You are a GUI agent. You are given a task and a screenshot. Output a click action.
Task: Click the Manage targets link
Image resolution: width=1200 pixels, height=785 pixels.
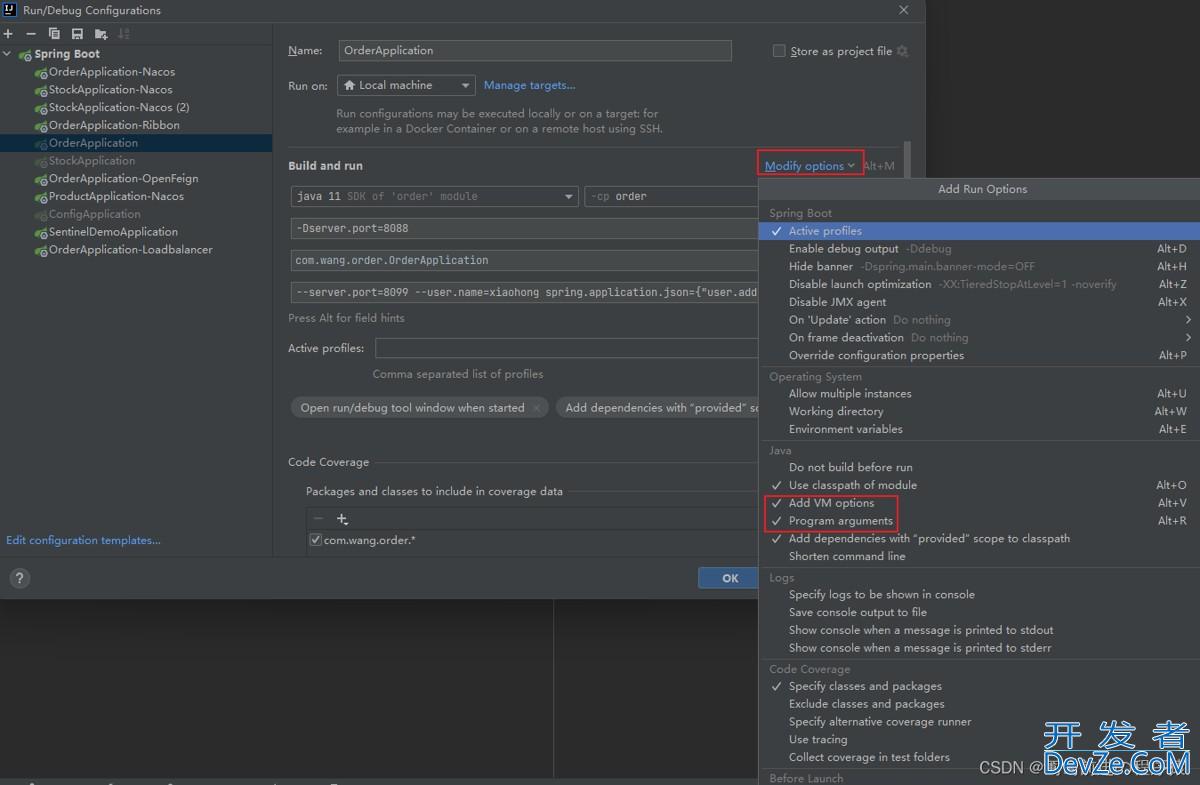click(529, 86)
